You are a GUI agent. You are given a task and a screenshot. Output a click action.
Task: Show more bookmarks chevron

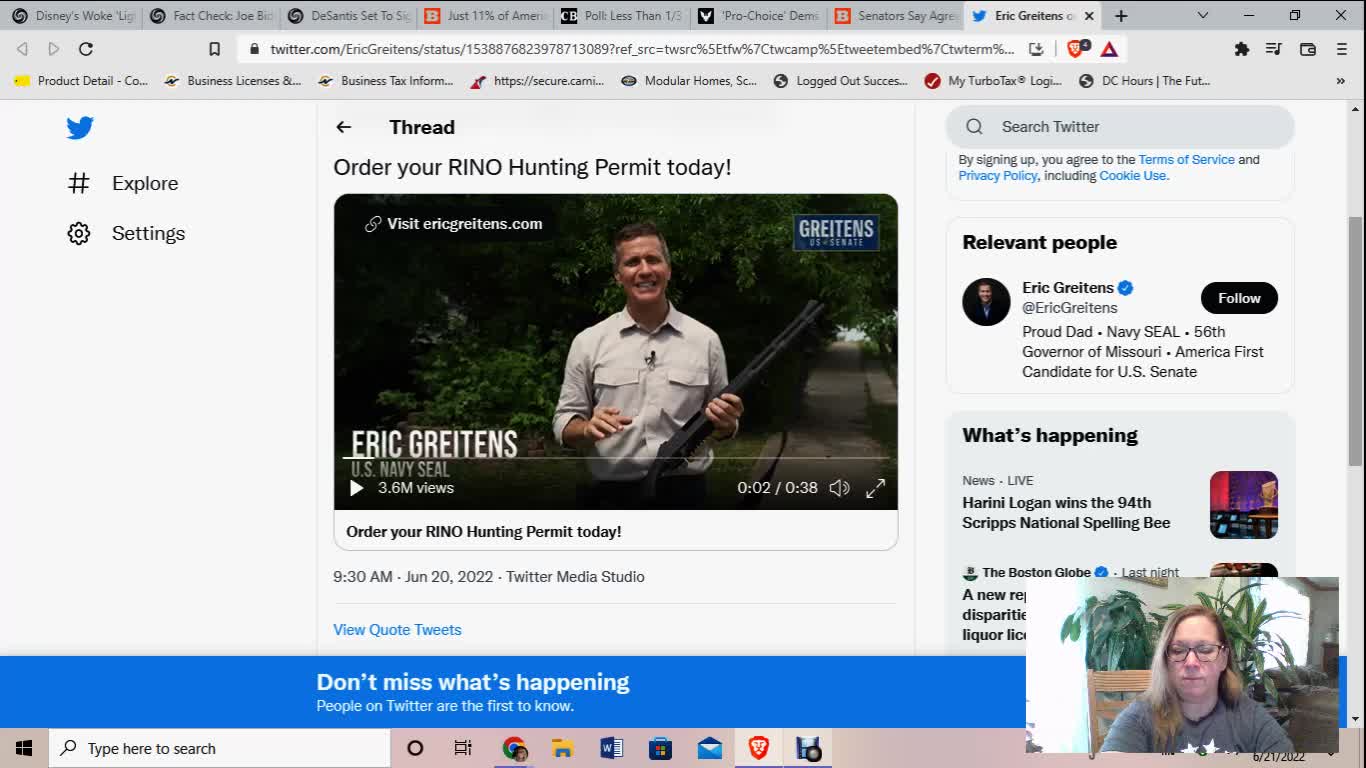click(x=1341, y=81)
